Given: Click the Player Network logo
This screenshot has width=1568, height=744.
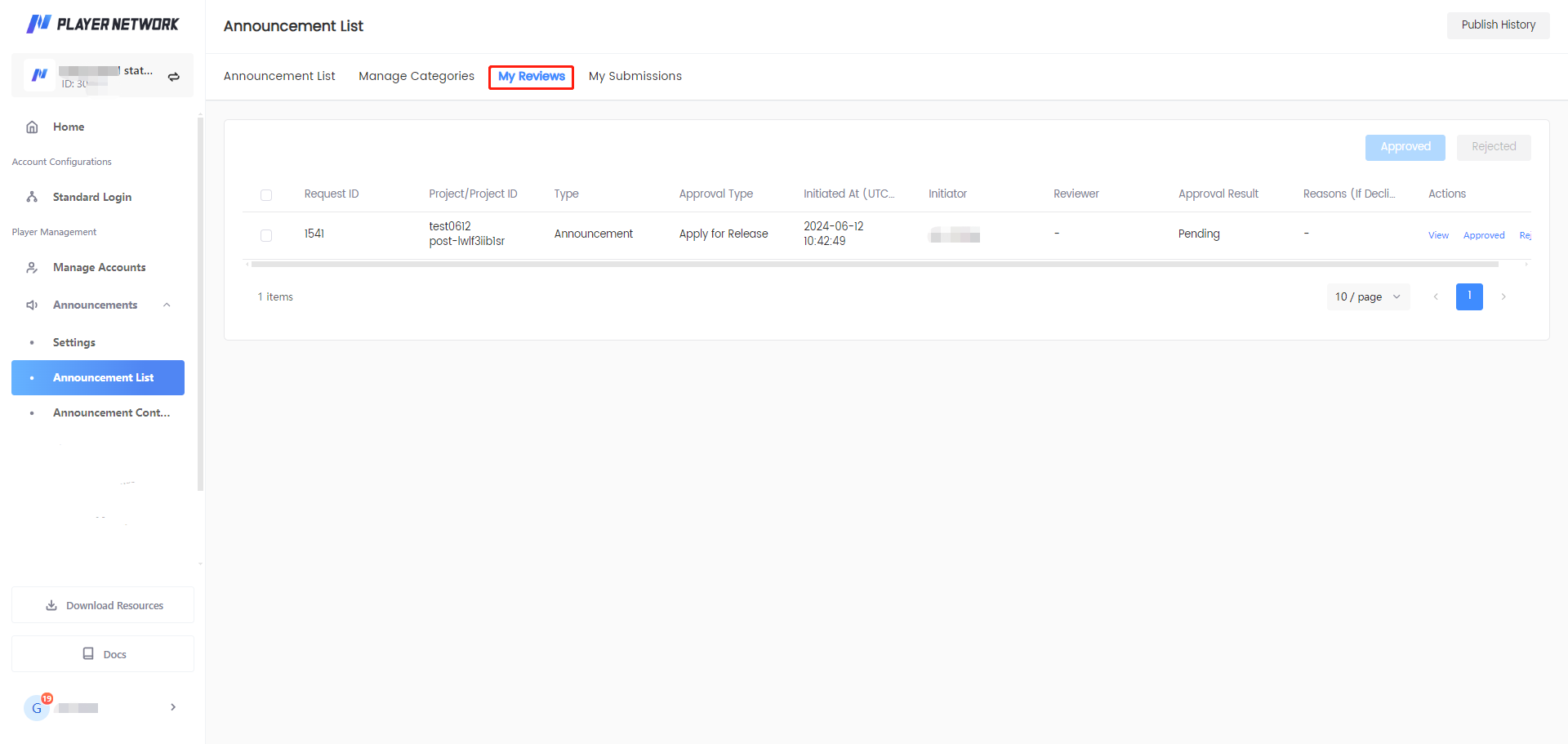Looking at the screenshot, I should tap(102, 25).
